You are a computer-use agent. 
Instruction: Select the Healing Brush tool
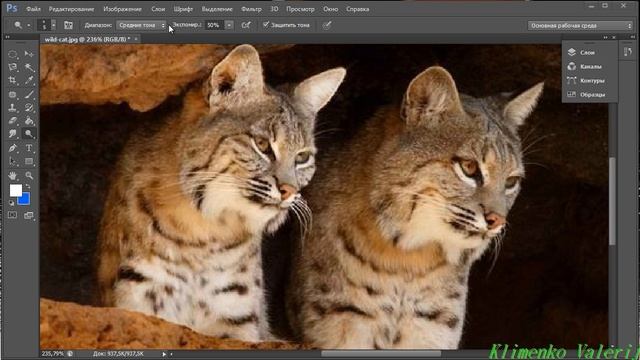pos(13,95)
